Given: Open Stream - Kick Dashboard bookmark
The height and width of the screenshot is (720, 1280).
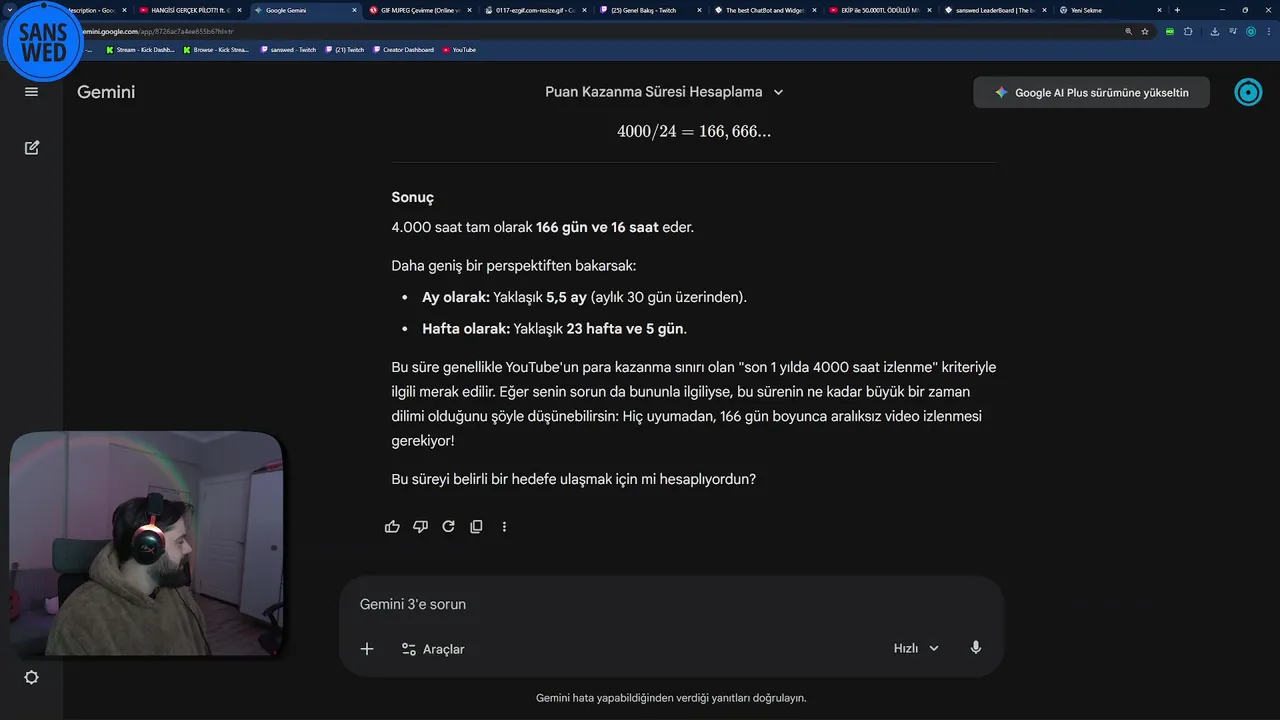Looking at the screenshot, I should 140,49.
